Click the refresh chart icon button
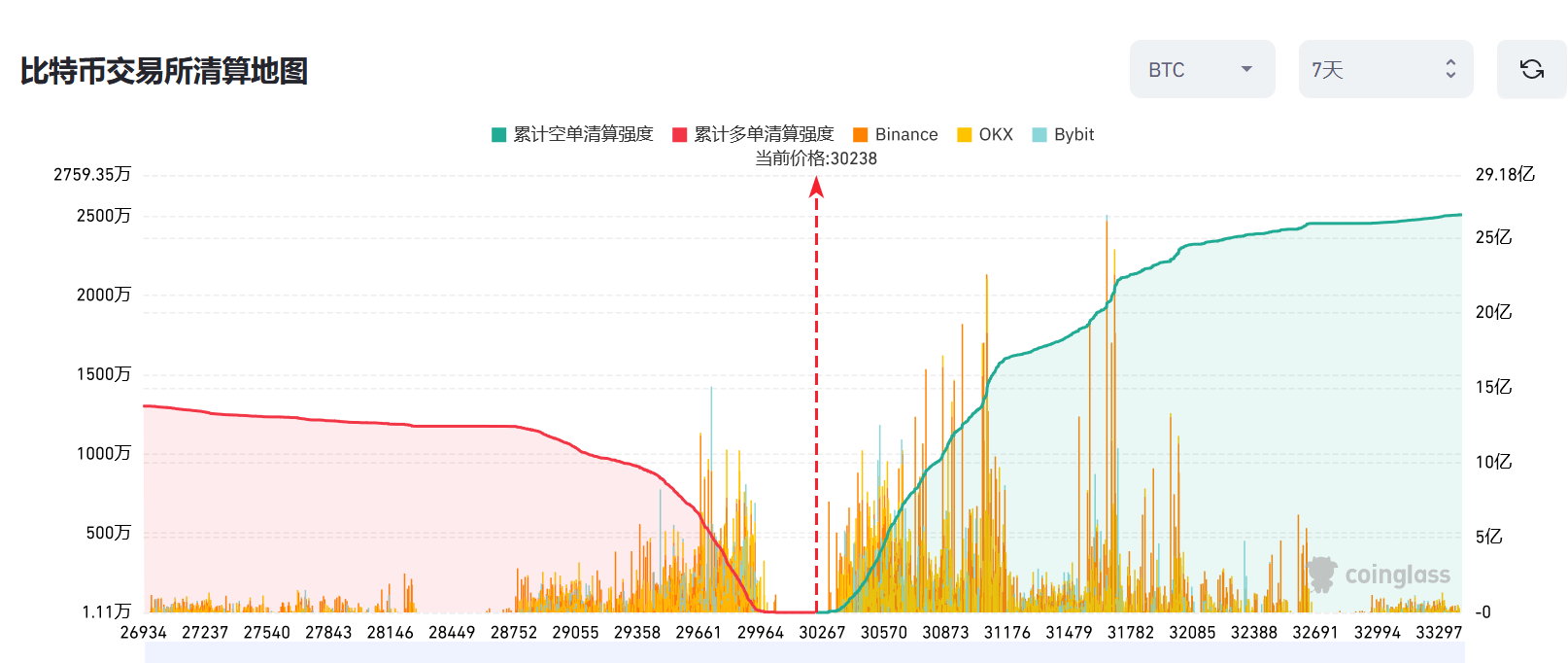 [1531, 69]
